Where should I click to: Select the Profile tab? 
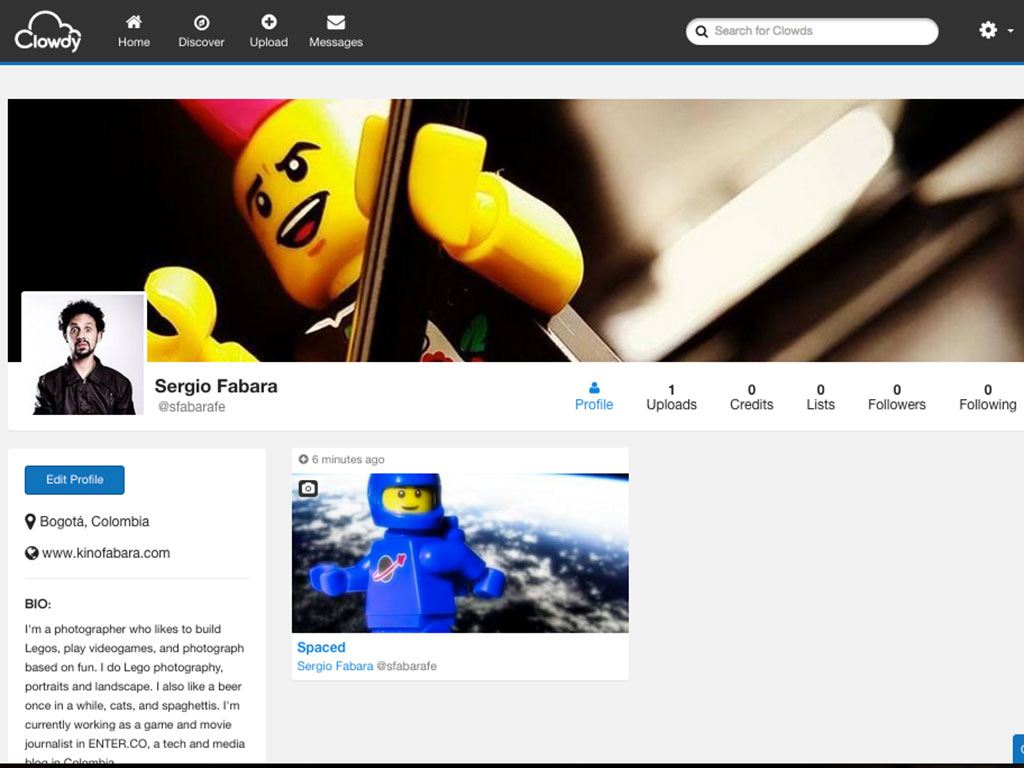(594, 396)
